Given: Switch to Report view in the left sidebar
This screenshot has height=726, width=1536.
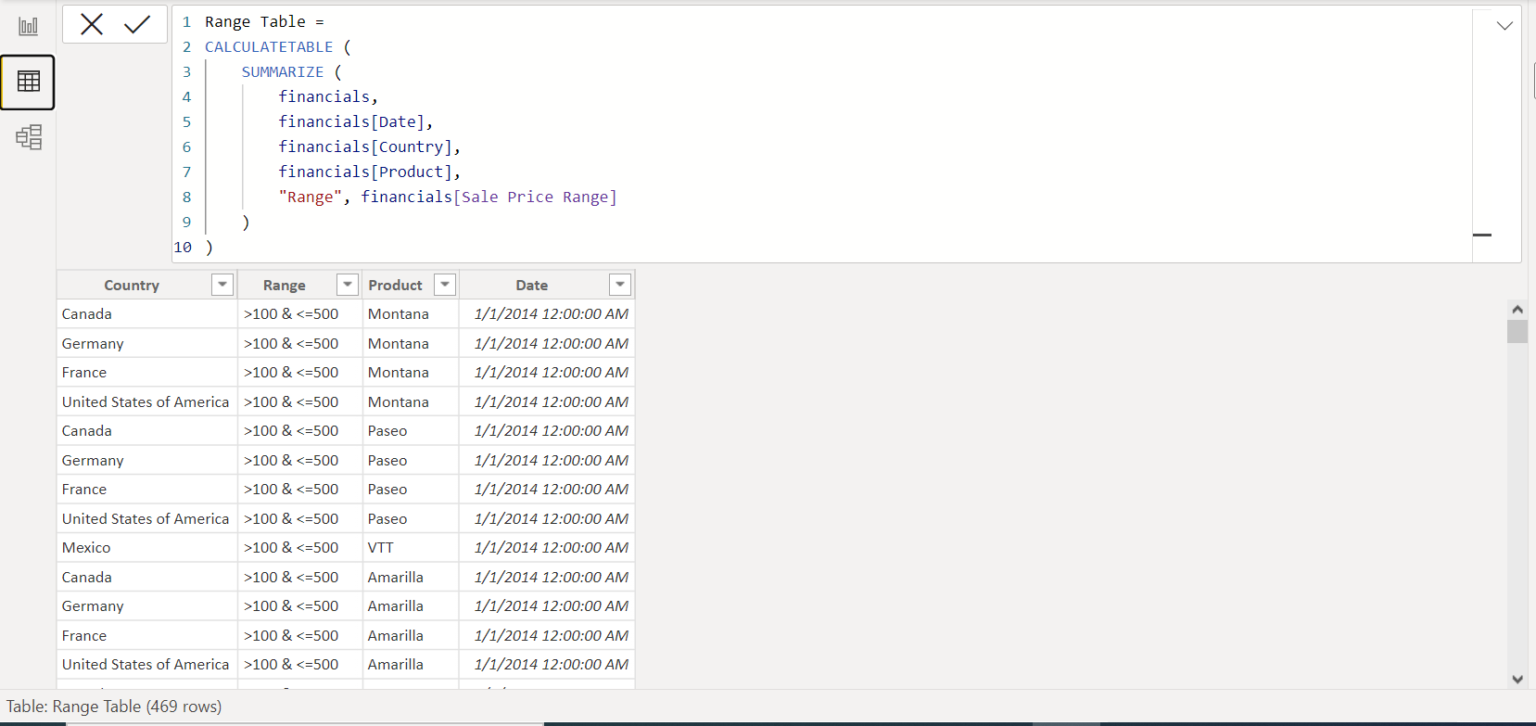Looking at the screenshot, I should coord(27,26).
